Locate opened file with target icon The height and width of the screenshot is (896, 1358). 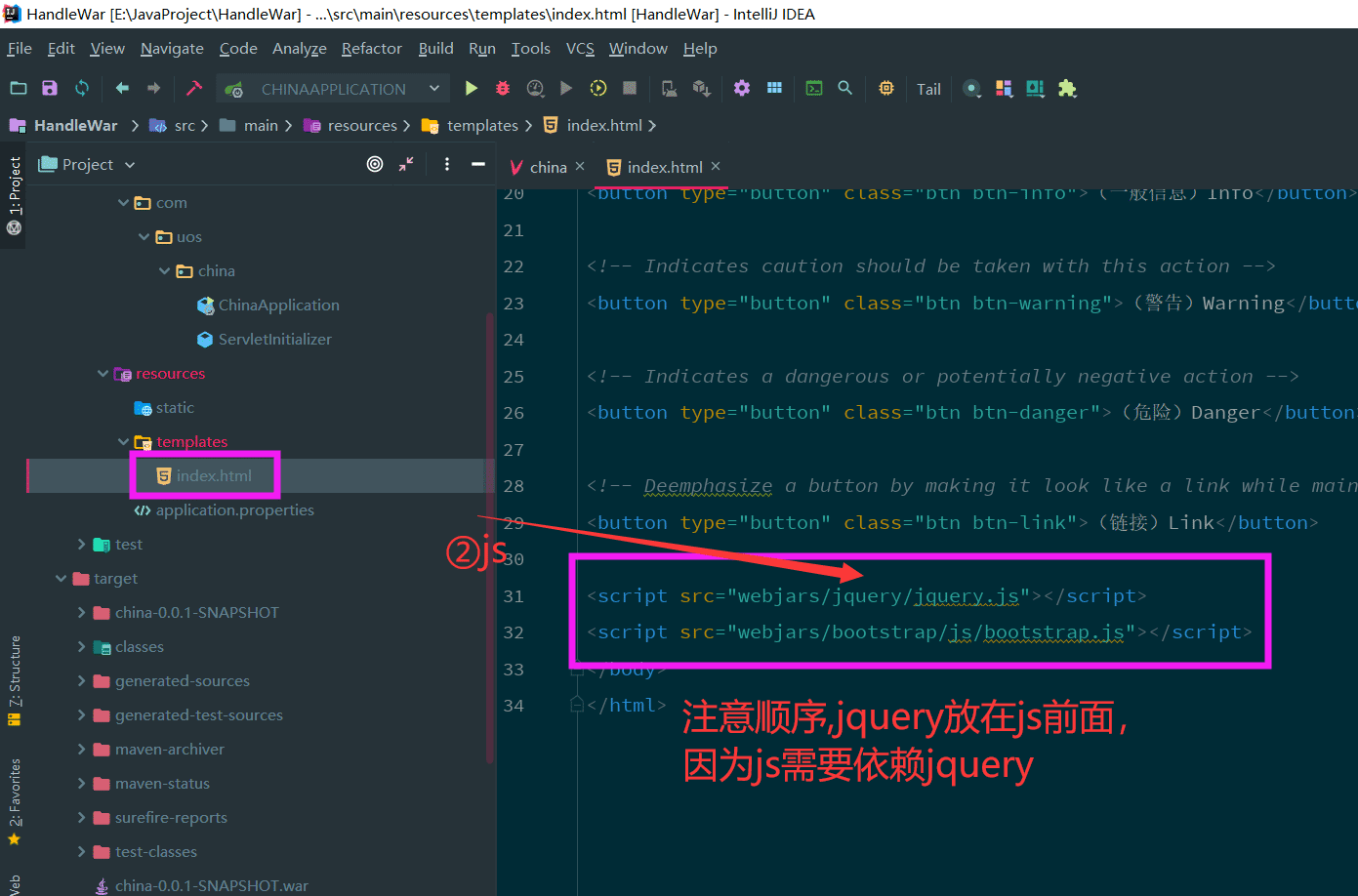point(375,164)
